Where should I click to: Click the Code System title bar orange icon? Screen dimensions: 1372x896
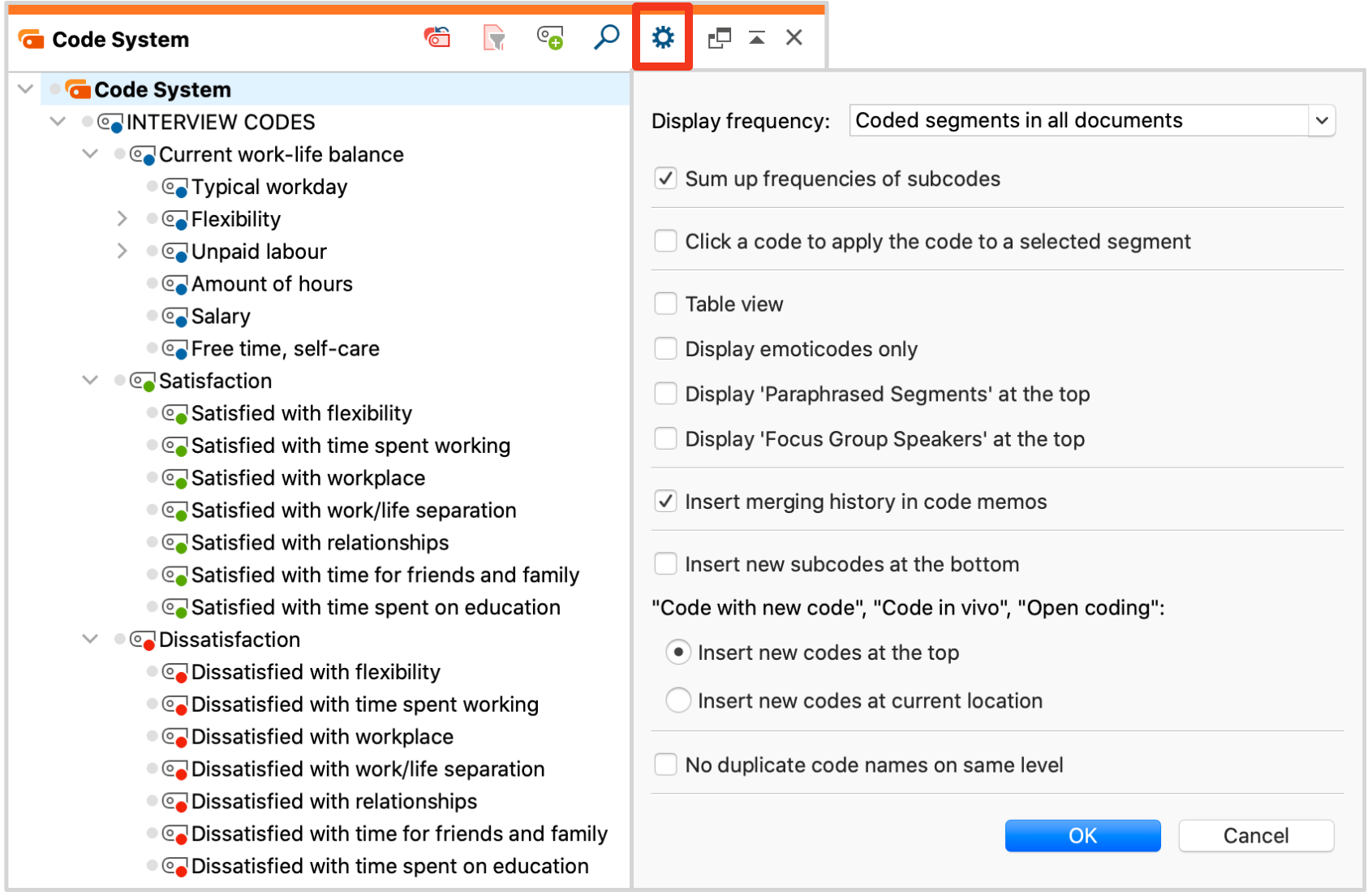pyautogui.click(x=31, y=39)
